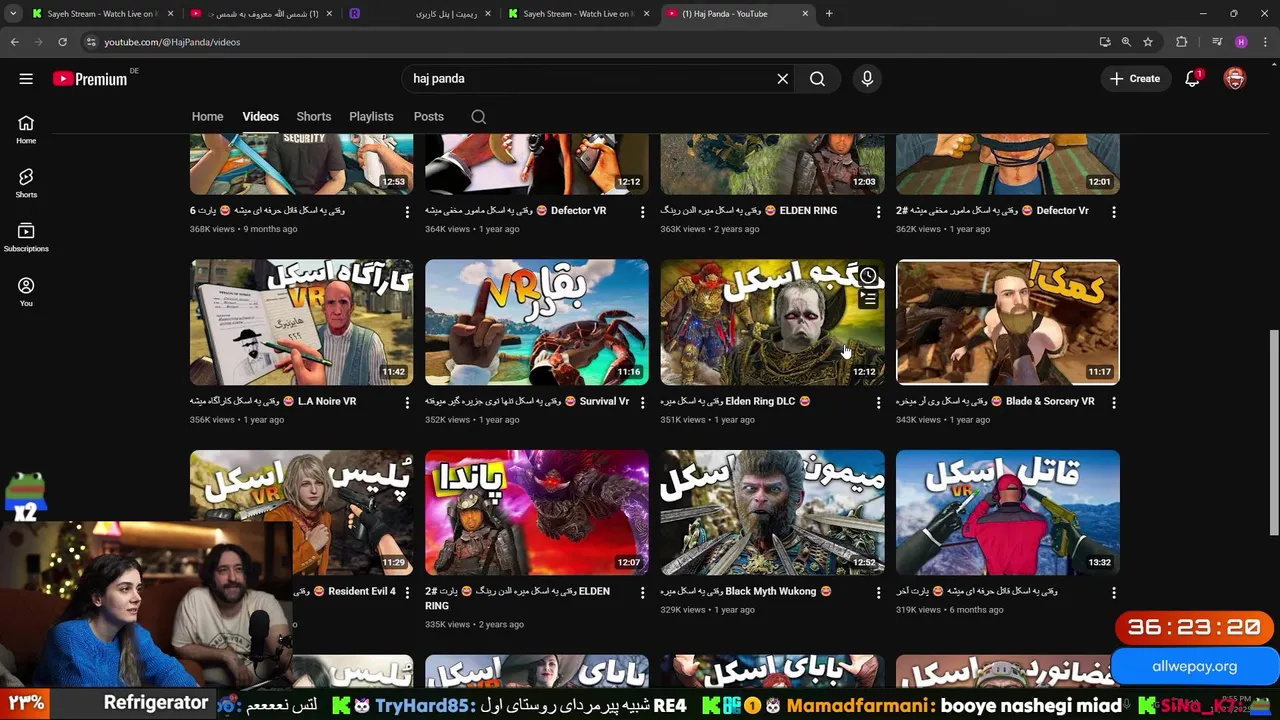
Task: Clear the 'haj panda' search text
Action: [x=783, y=79]
